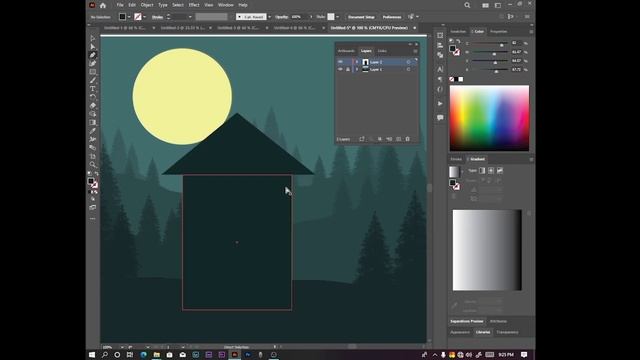Choose Radial gradient type
This screenshot has width=640, height=360.
pos(491,171)
